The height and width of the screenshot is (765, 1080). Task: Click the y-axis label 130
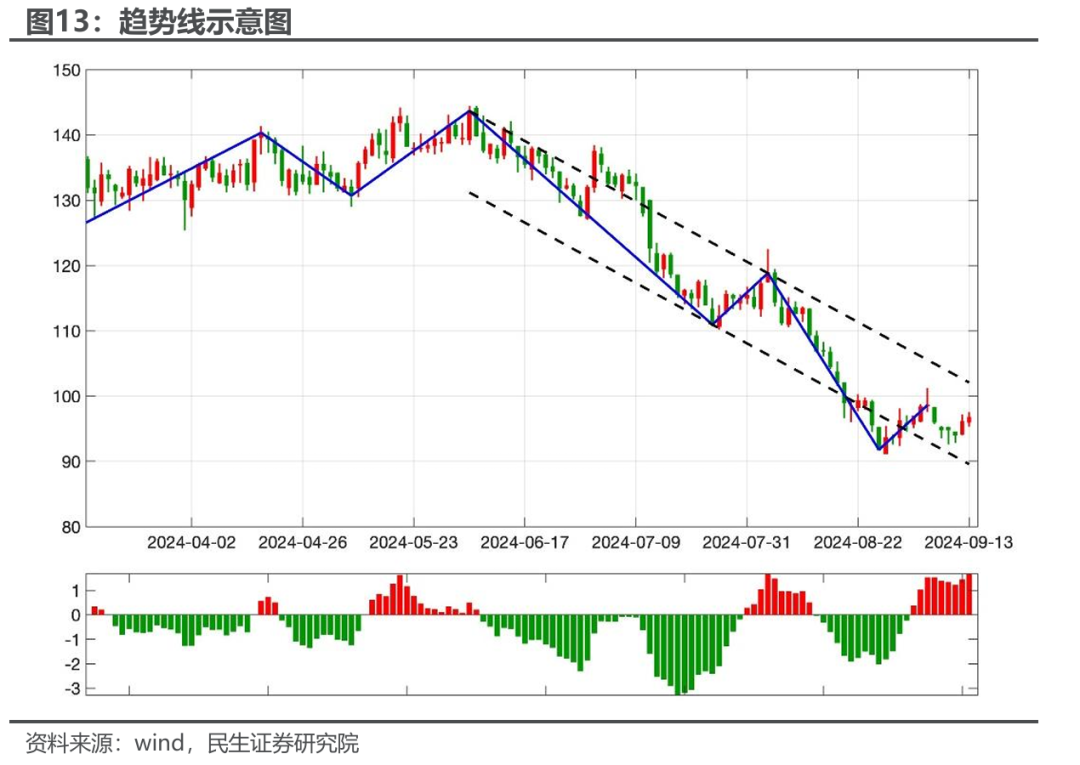(x=67, y=201)
